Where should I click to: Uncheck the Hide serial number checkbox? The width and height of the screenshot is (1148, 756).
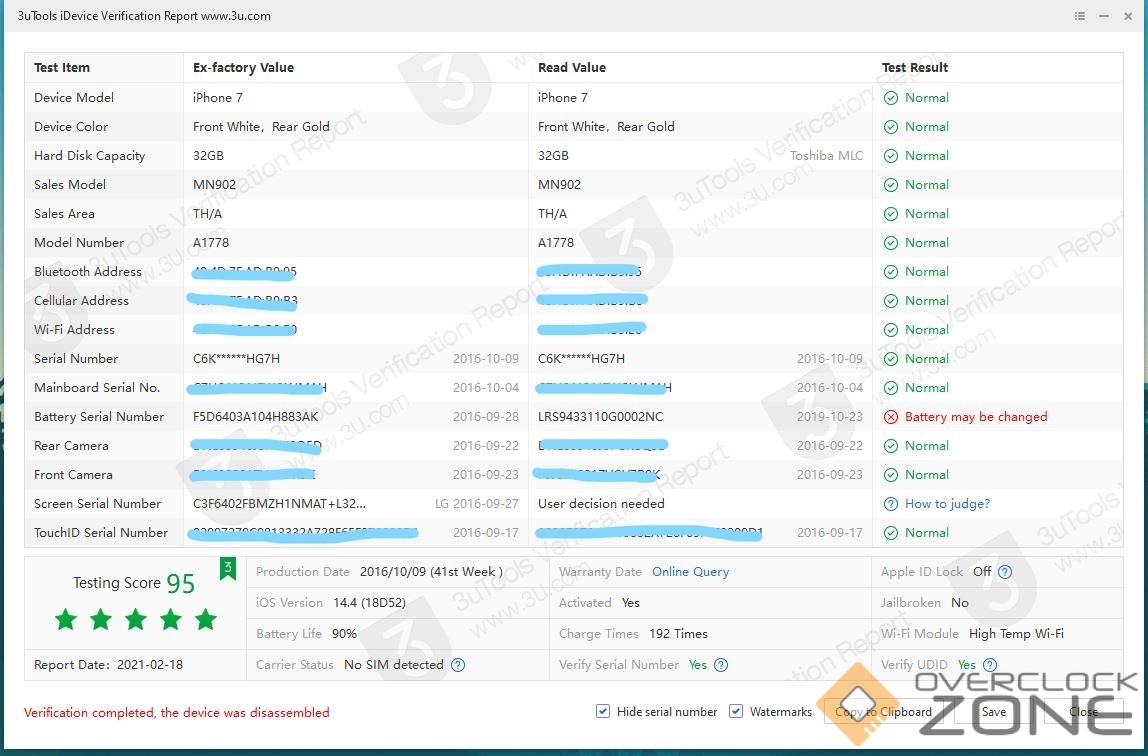603,711
